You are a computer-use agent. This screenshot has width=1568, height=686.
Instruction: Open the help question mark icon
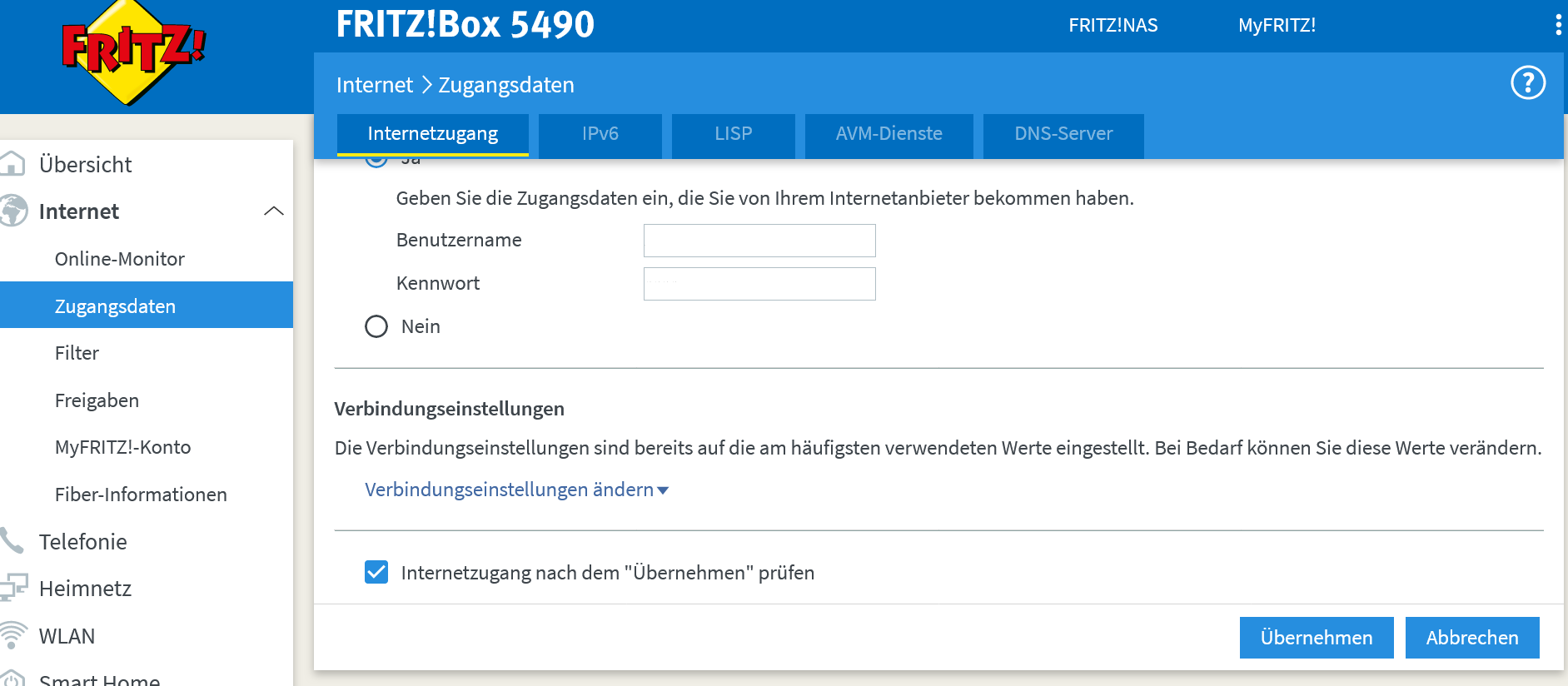click(1528, 82)
